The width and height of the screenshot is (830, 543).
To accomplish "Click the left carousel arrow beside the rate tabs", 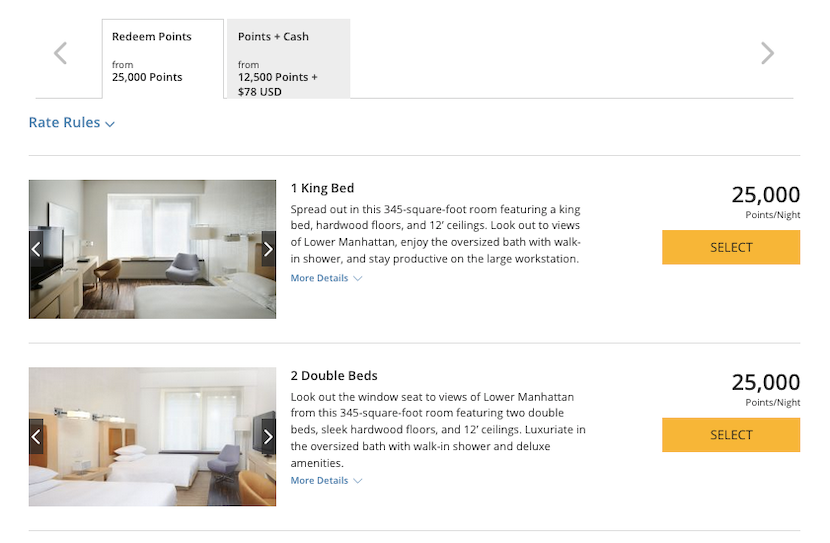I will point(61,53).
